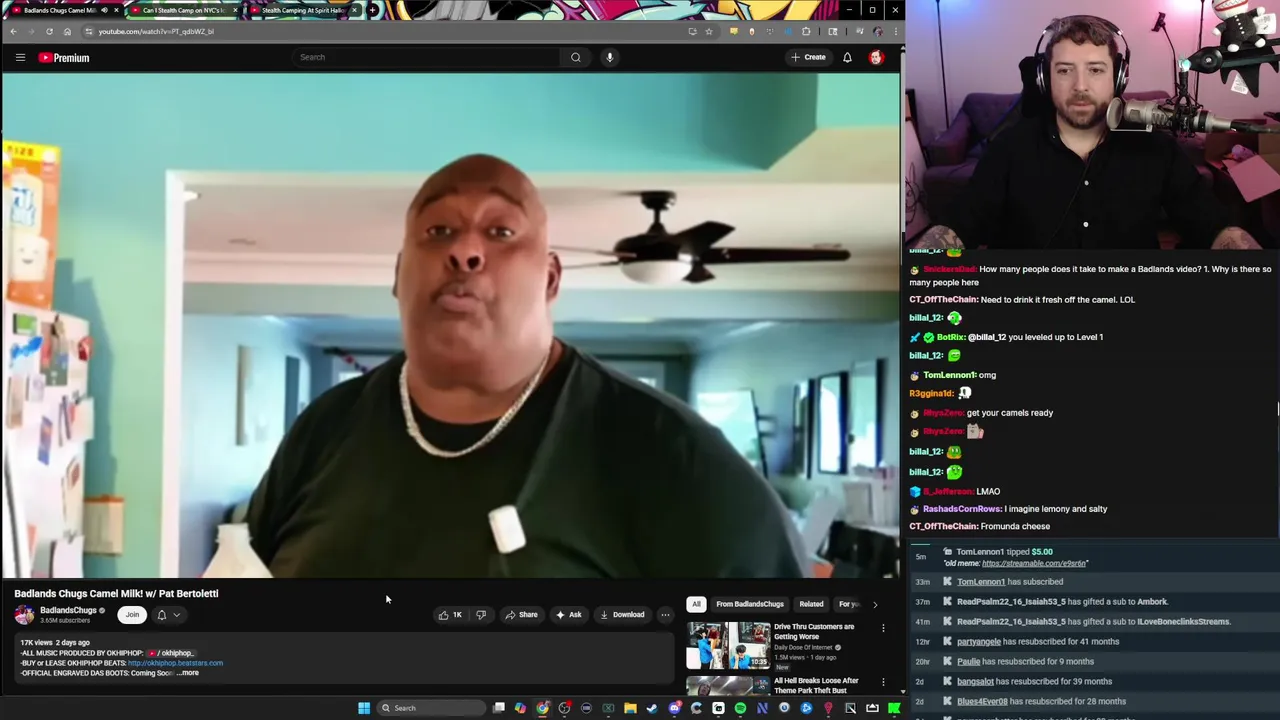Screen dimensions: 1280x720
Task: Click Blues4Ever08 in resubscribed event
Action: (x=982, y=702)
